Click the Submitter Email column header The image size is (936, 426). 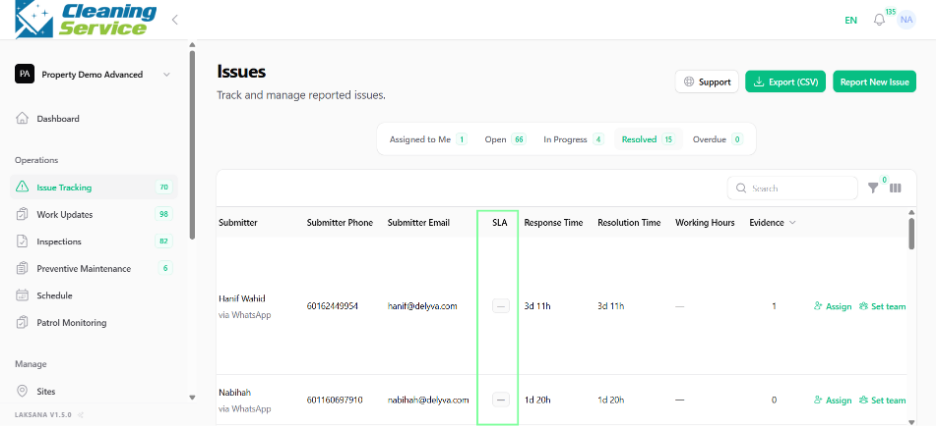(x=418, y=223)
